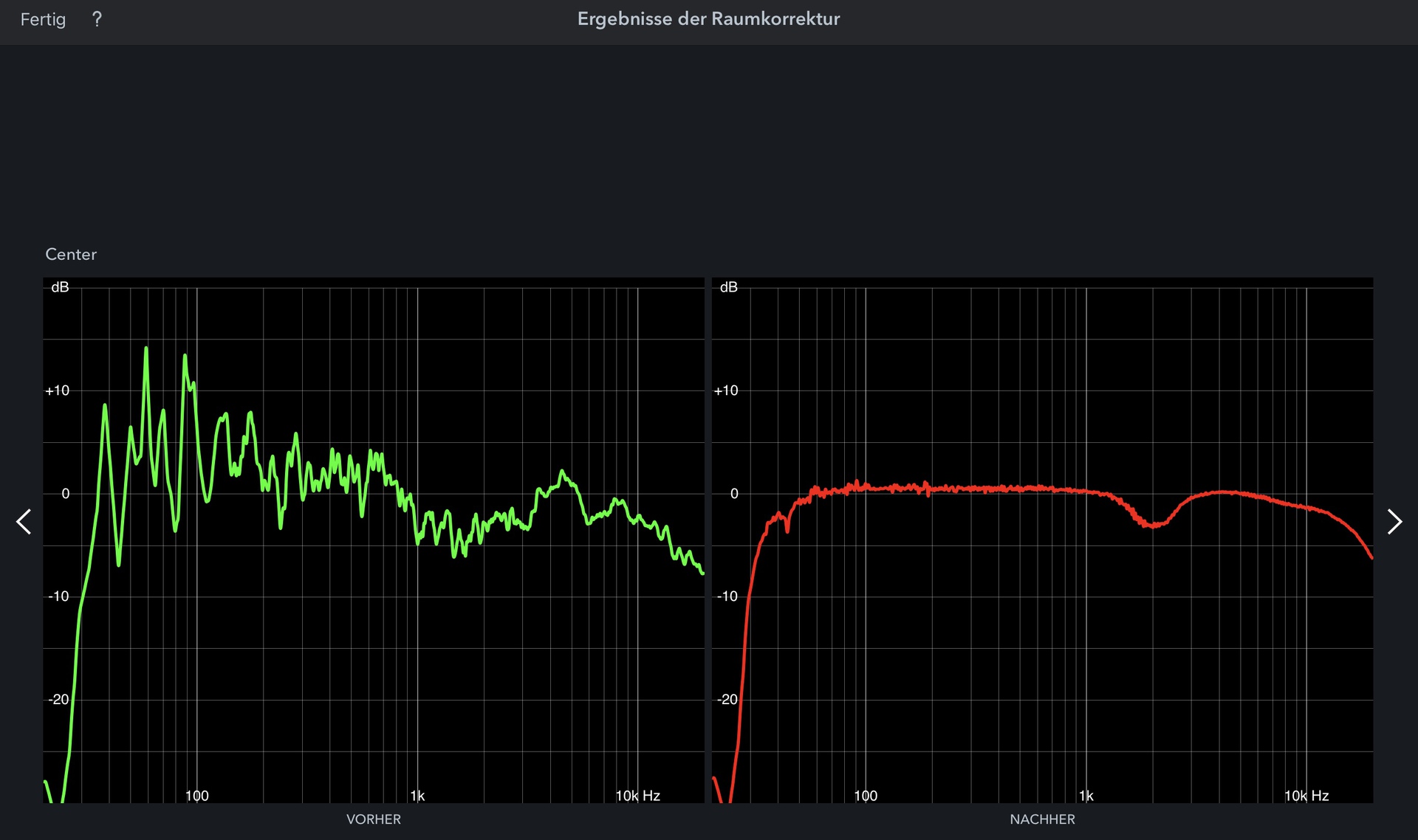This screenshot has height=840, width=1418.
Task: Click the dB label on VORHER graph
Action: pos(60,287)
